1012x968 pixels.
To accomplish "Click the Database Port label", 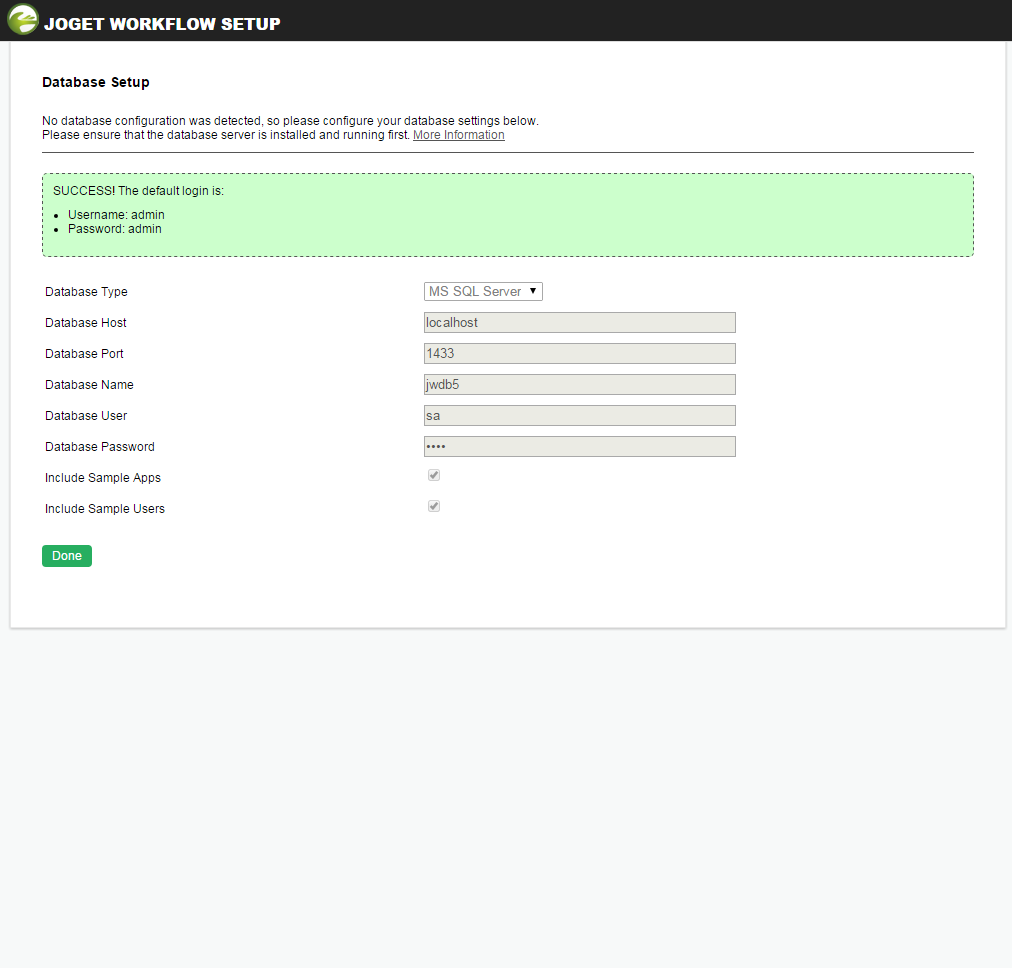I will 84,354.
